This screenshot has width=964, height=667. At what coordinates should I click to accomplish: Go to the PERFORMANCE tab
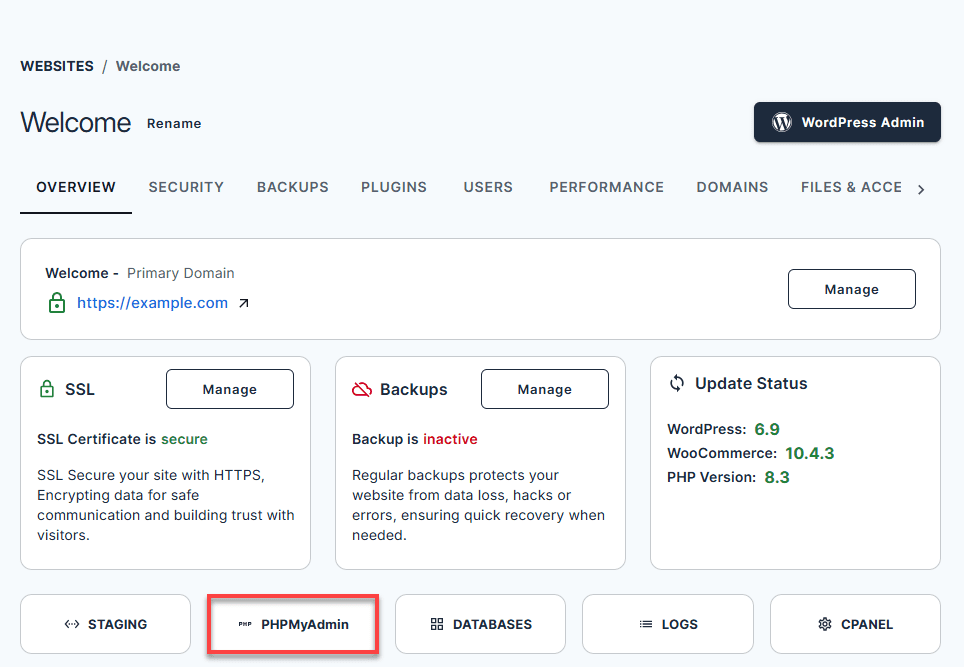coord(606,187)
